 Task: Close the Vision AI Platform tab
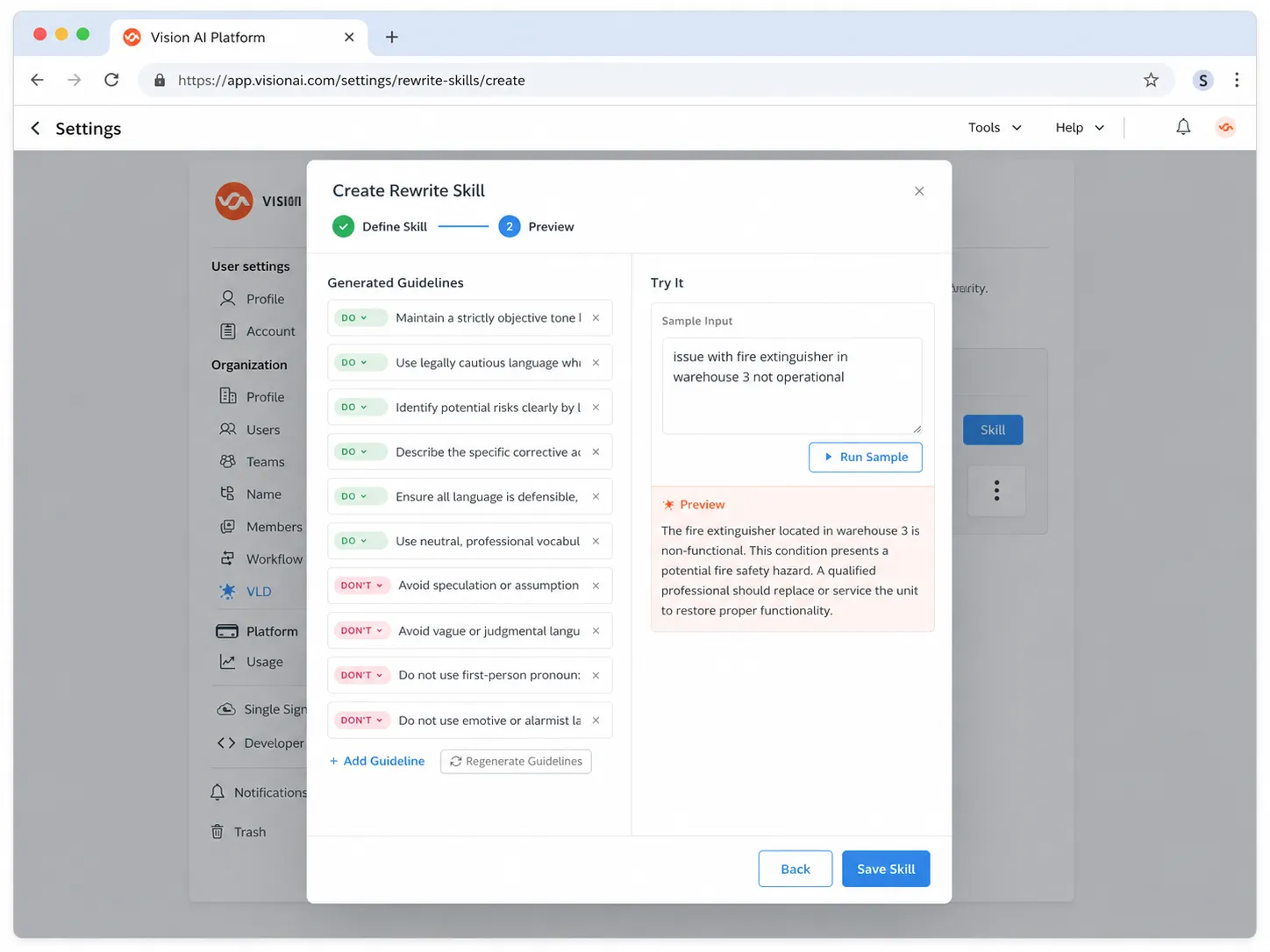pos(349,37)
